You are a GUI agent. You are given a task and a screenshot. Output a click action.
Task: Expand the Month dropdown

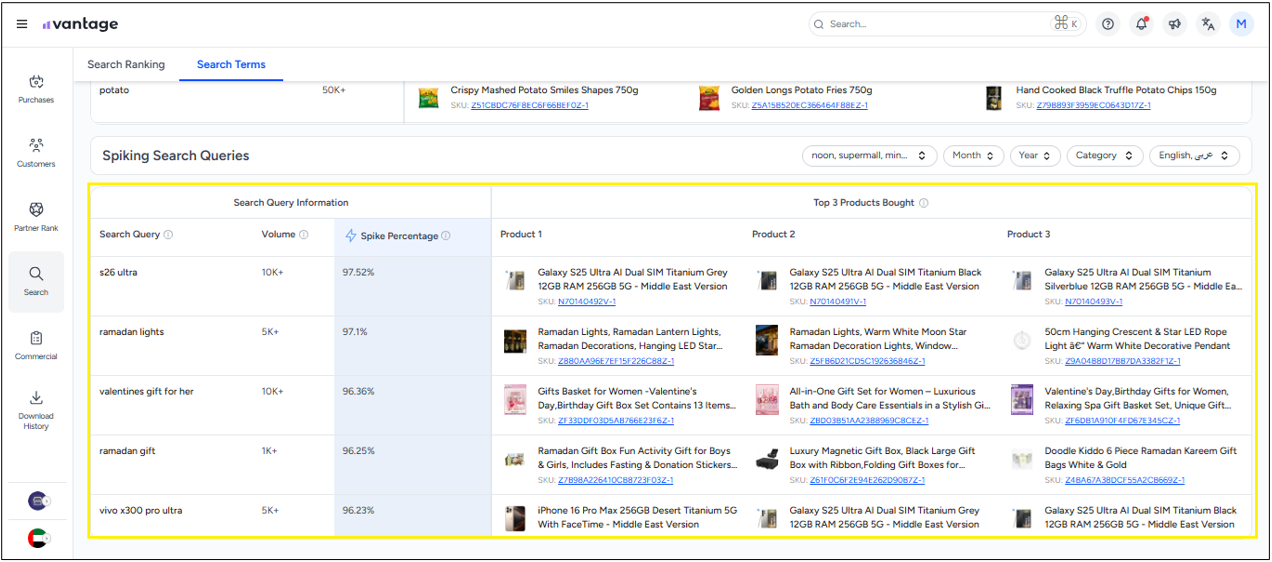coord(973,156)
